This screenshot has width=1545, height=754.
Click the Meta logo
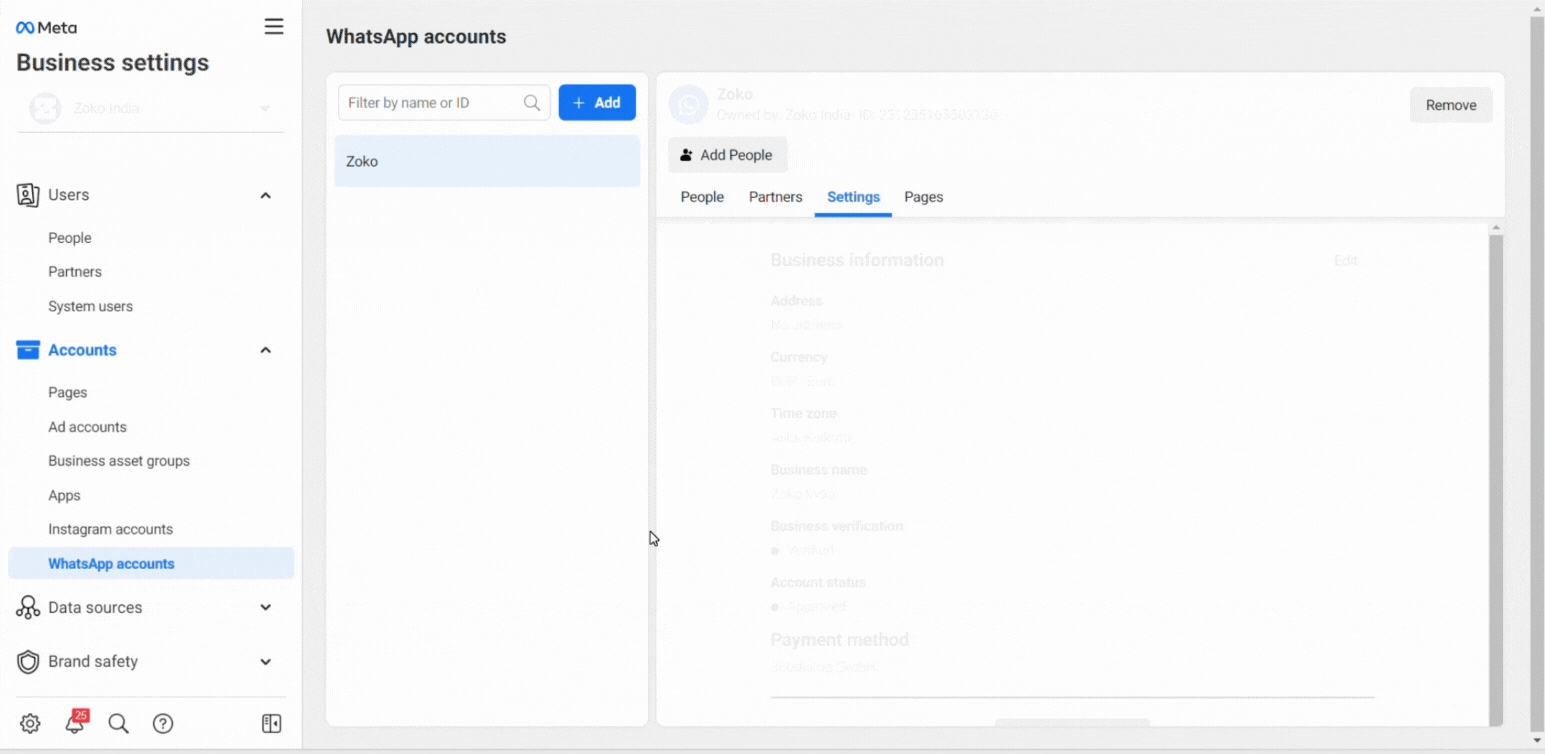tap(46, 28)
